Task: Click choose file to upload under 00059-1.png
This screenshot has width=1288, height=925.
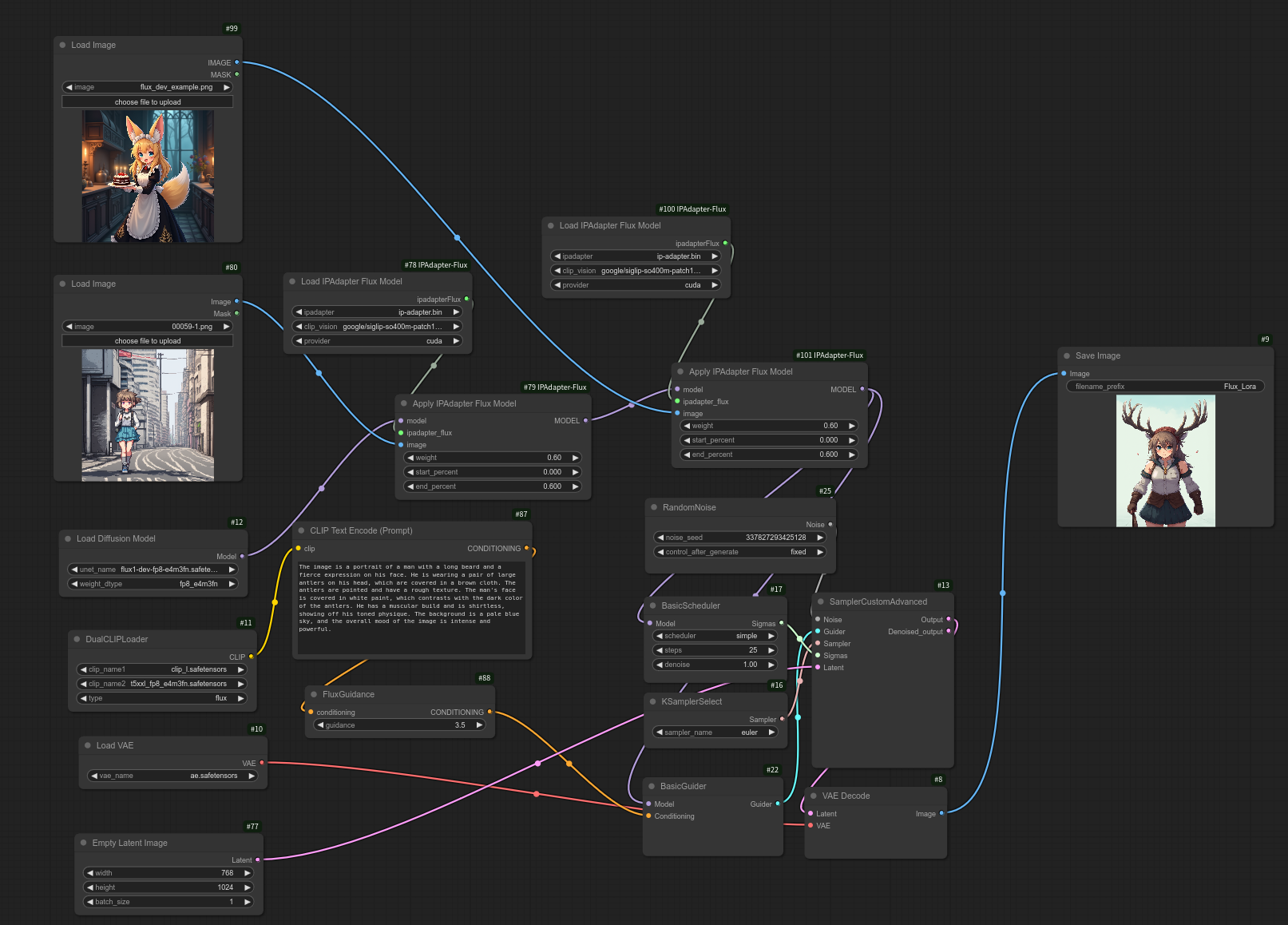Action: (148, 341)
